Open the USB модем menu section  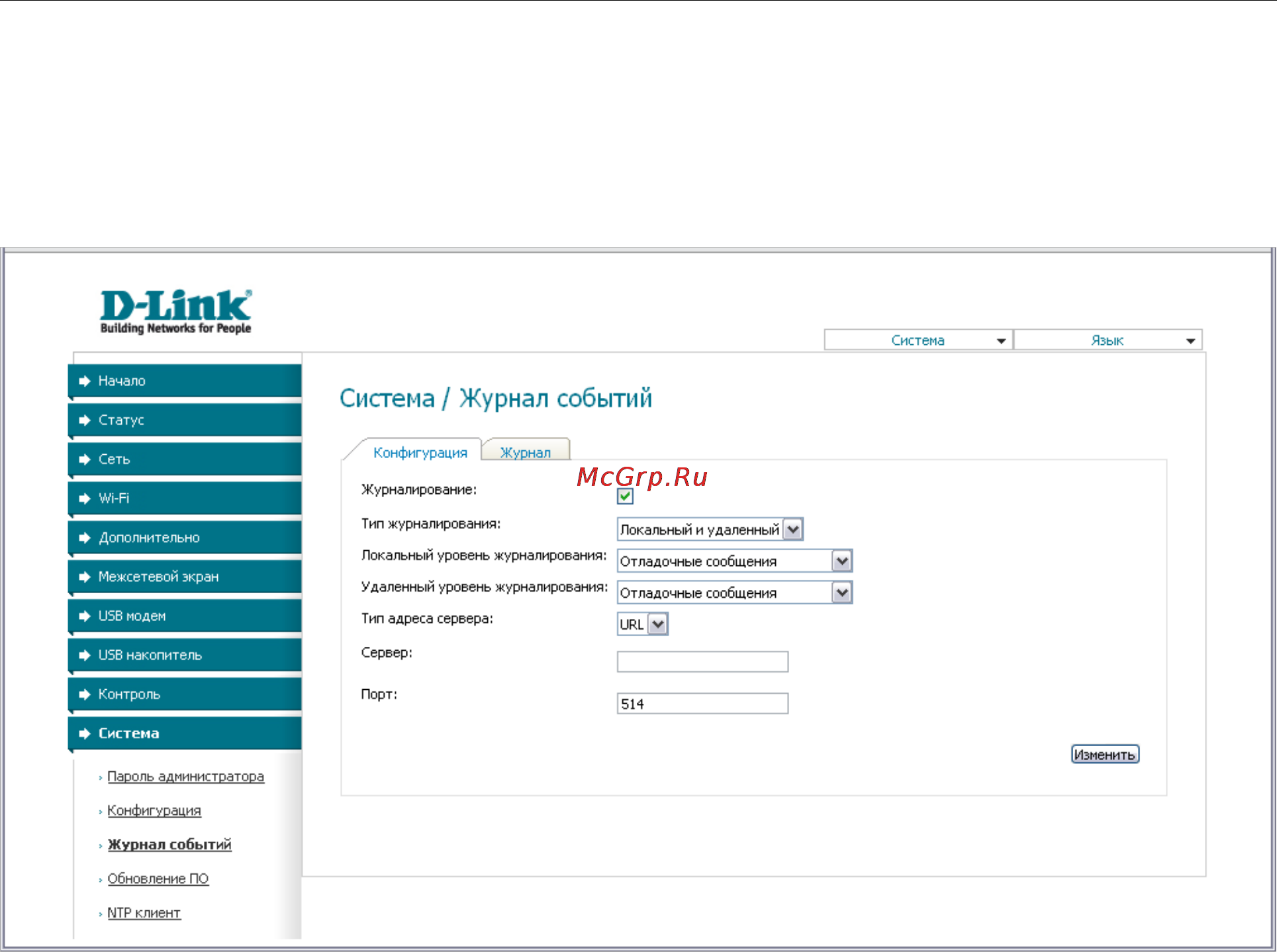coord(185,616)
